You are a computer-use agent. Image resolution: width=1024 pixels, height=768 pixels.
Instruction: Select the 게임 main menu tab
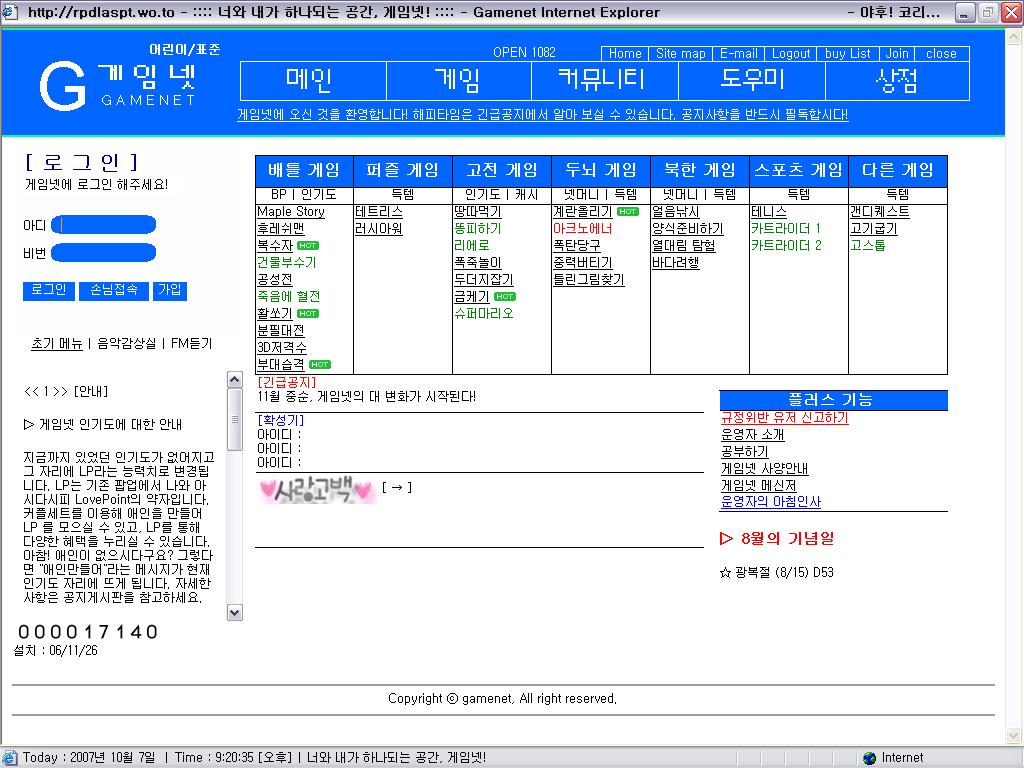(x=458, y=81)
